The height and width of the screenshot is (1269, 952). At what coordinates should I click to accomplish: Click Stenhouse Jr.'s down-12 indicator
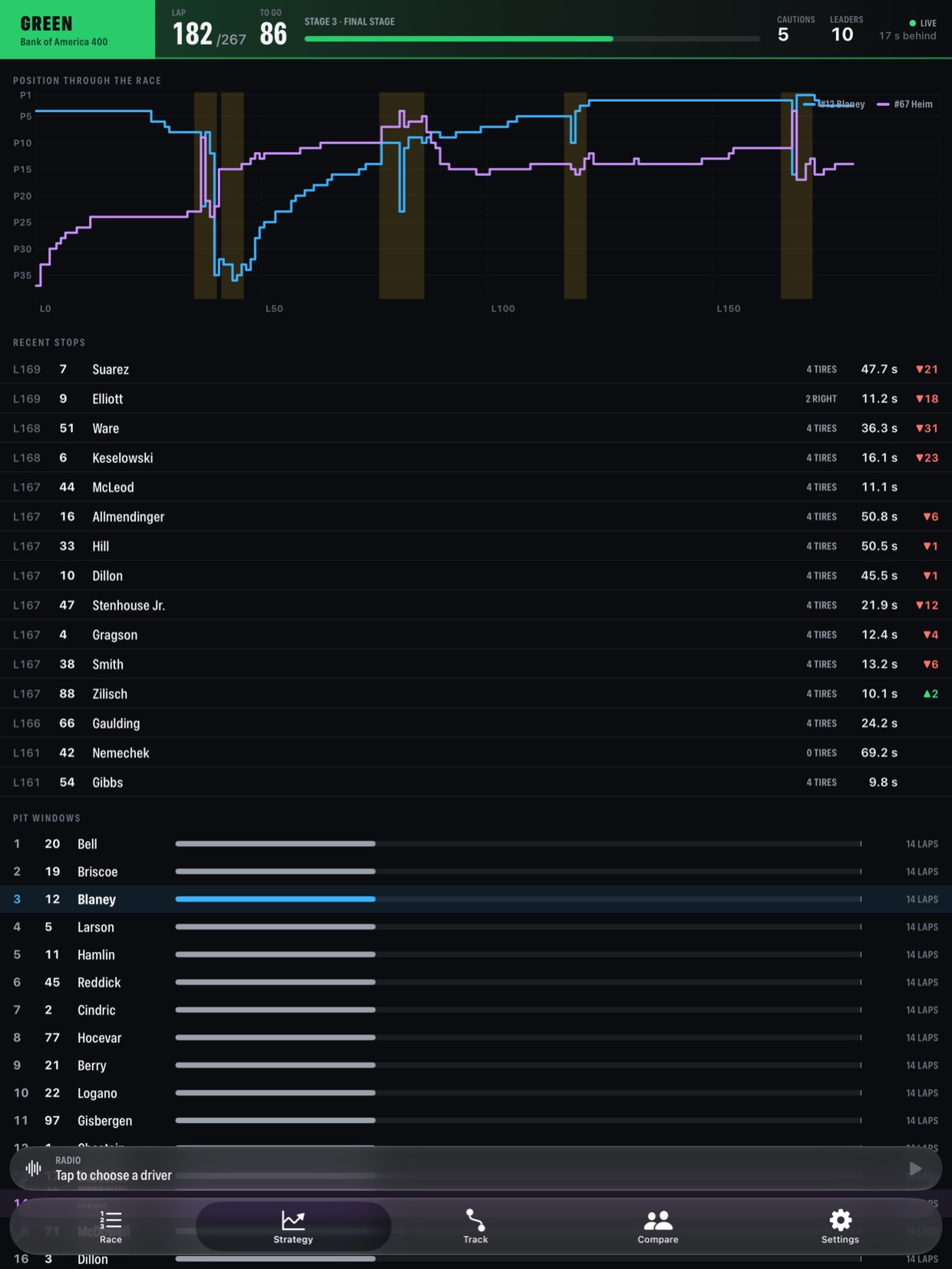pyautogui.click(x=927, y=605)
